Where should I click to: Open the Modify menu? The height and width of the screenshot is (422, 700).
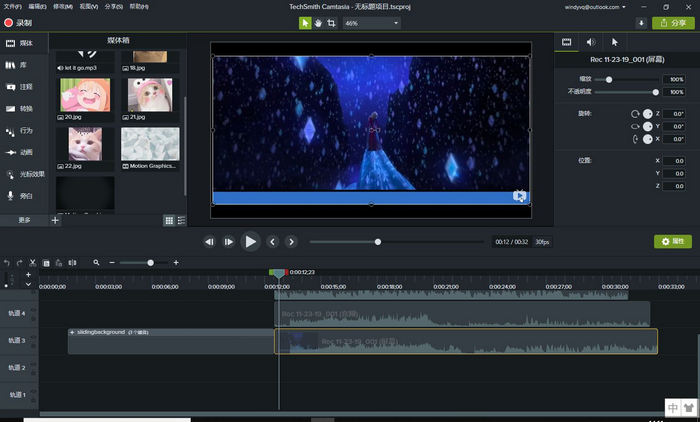(x=62, y=7)
